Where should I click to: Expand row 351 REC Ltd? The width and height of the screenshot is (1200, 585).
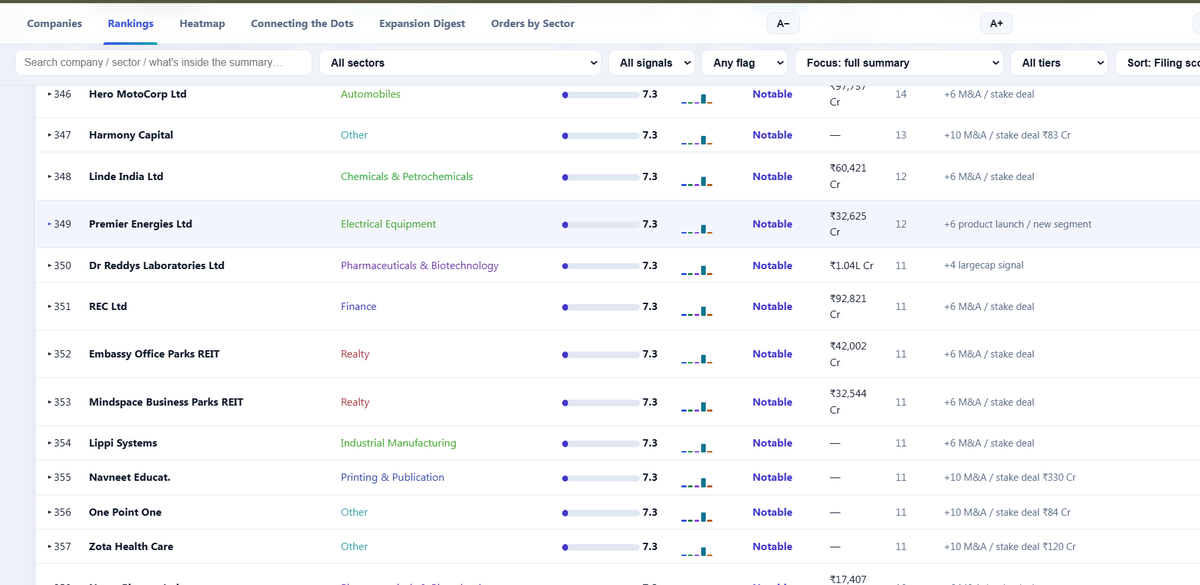(50, 306)
